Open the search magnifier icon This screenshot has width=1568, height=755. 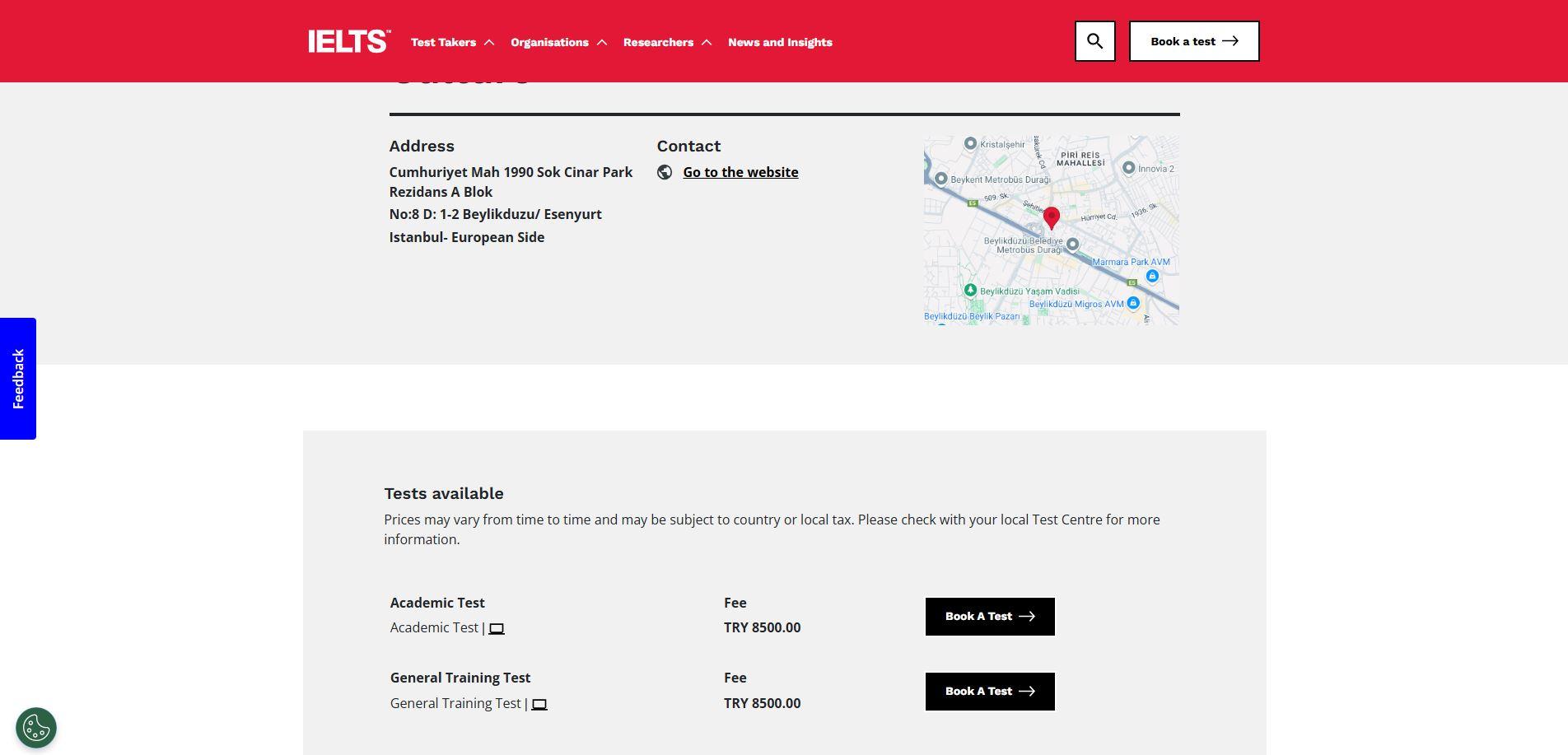1094,41
